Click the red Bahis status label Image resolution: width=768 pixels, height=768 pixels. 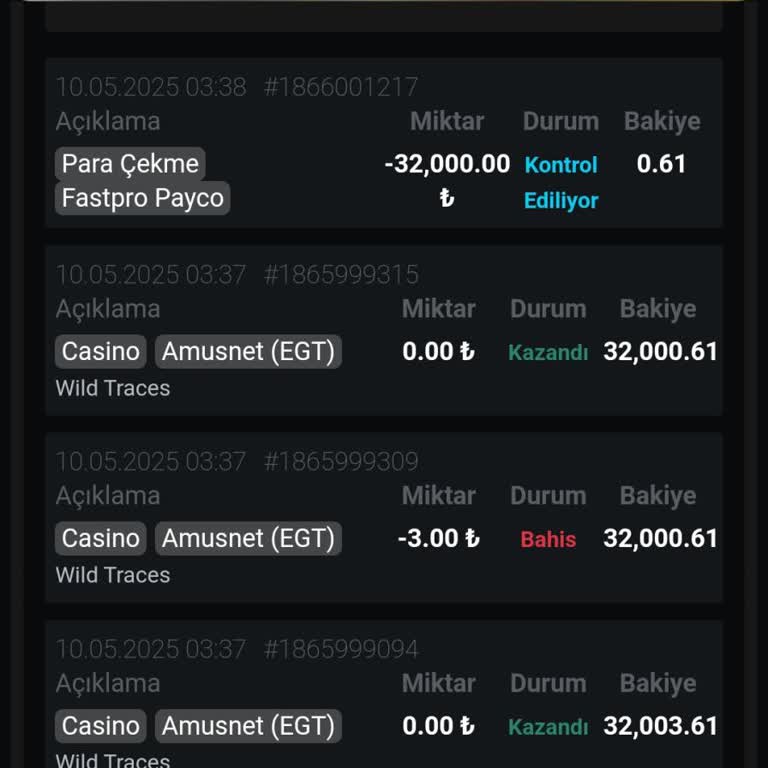click(x=548, y=539)
